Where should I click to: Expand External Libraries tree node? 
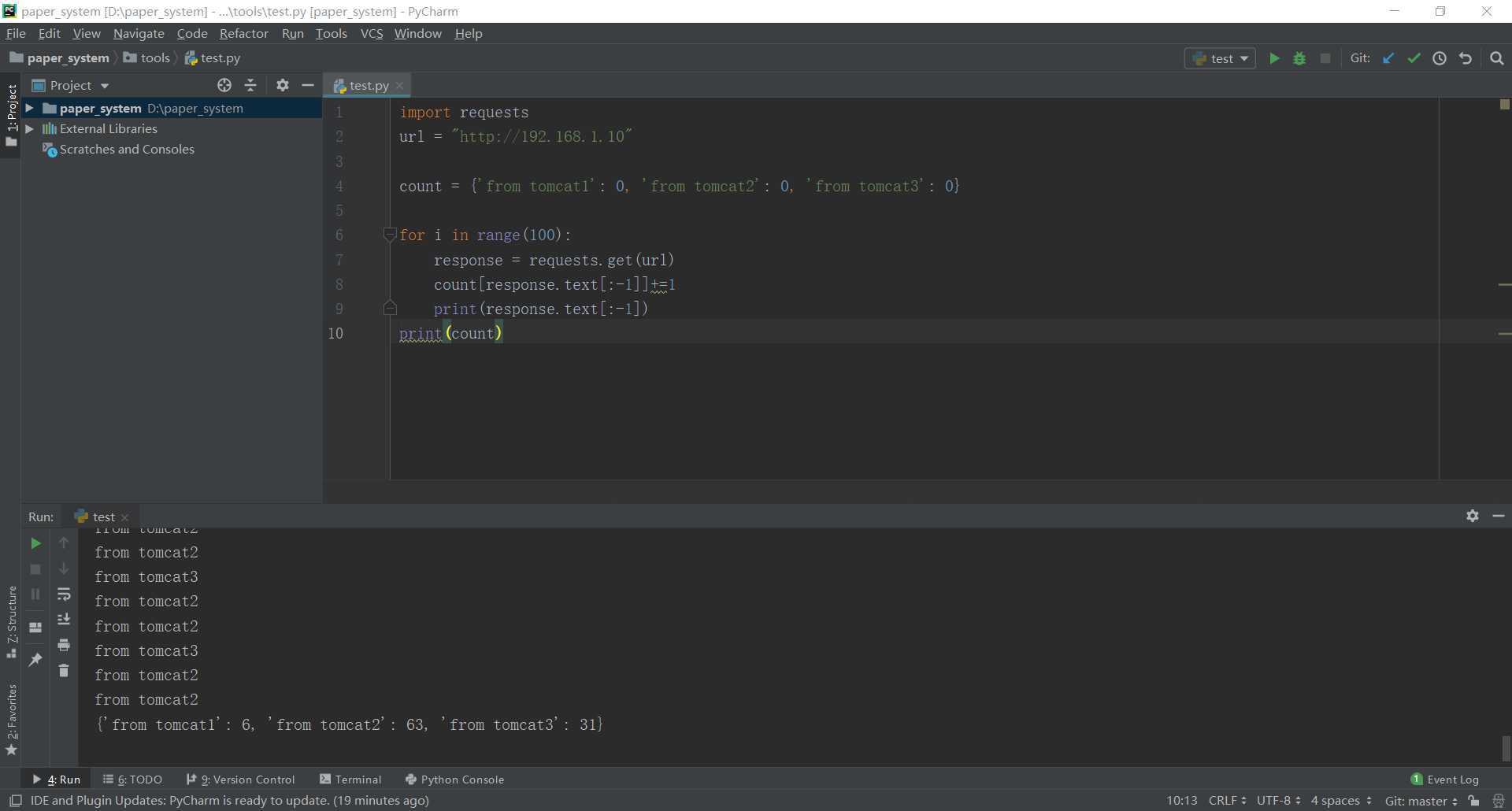pos(29,128)
